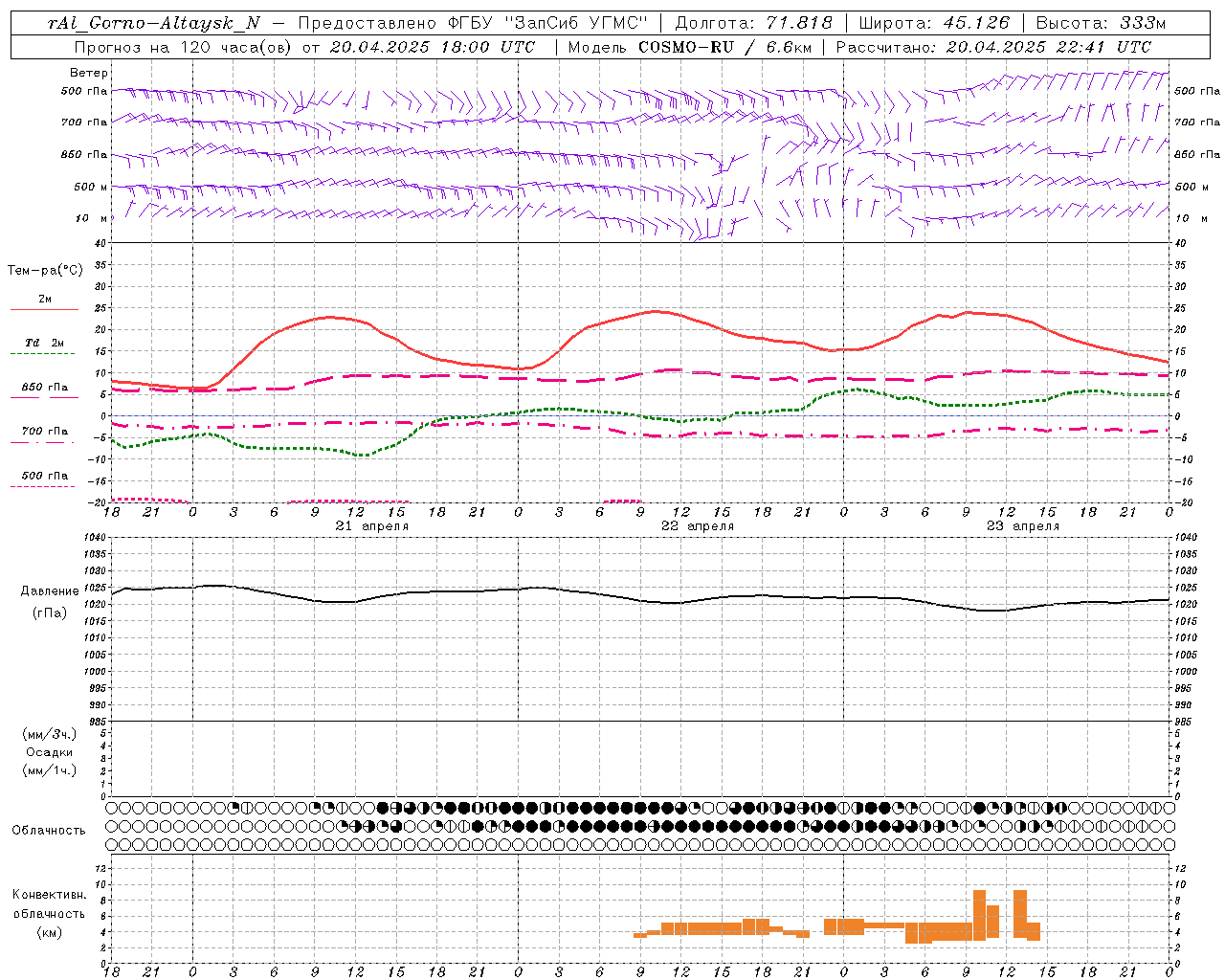Click the Облачность cloud cover label
This screenshot has height=980, width=1225.
tap(48, 830)
